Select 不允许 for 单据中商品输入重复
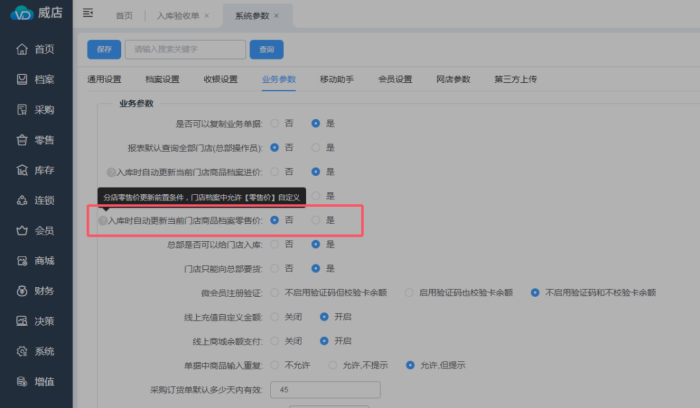 coord(275,364)
